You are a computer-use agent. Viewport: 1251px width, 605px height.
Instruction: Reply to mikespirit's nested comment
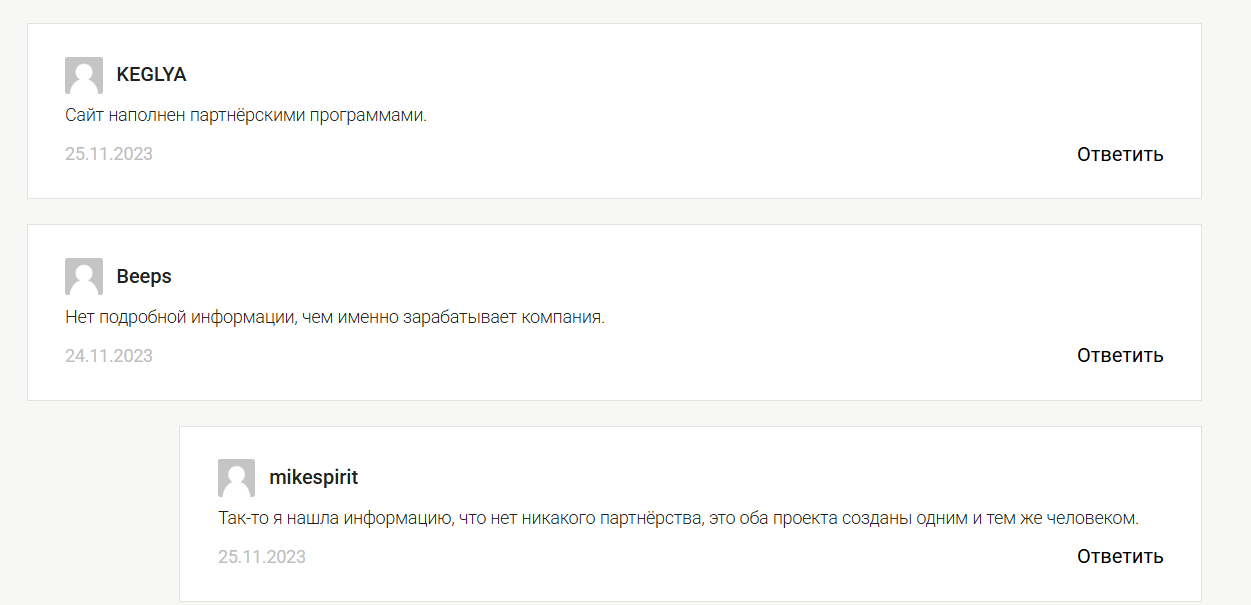coord(1119,556)
